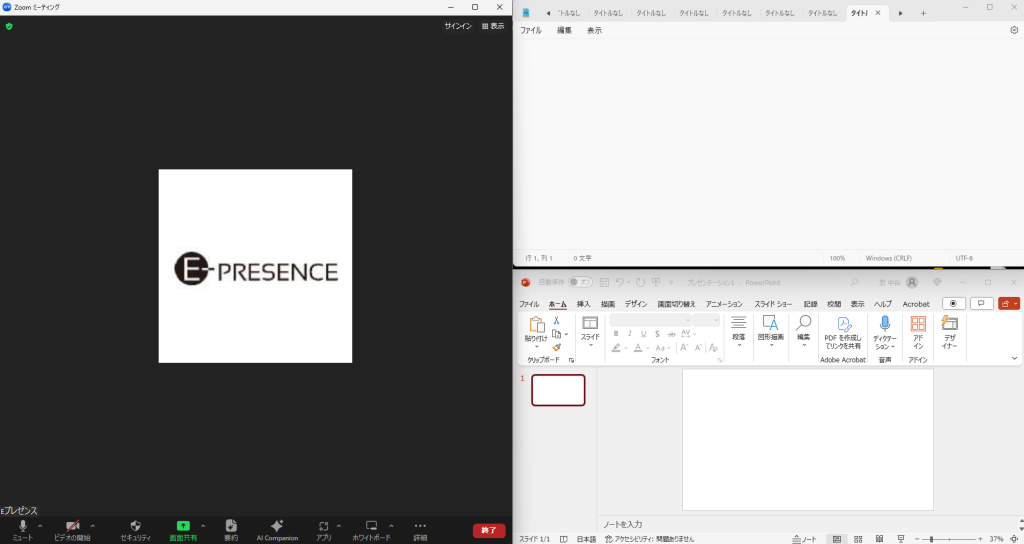Viewport: 1024px width, 544px height.
Task: Open the font name combo box
Action: click(650, 320)
